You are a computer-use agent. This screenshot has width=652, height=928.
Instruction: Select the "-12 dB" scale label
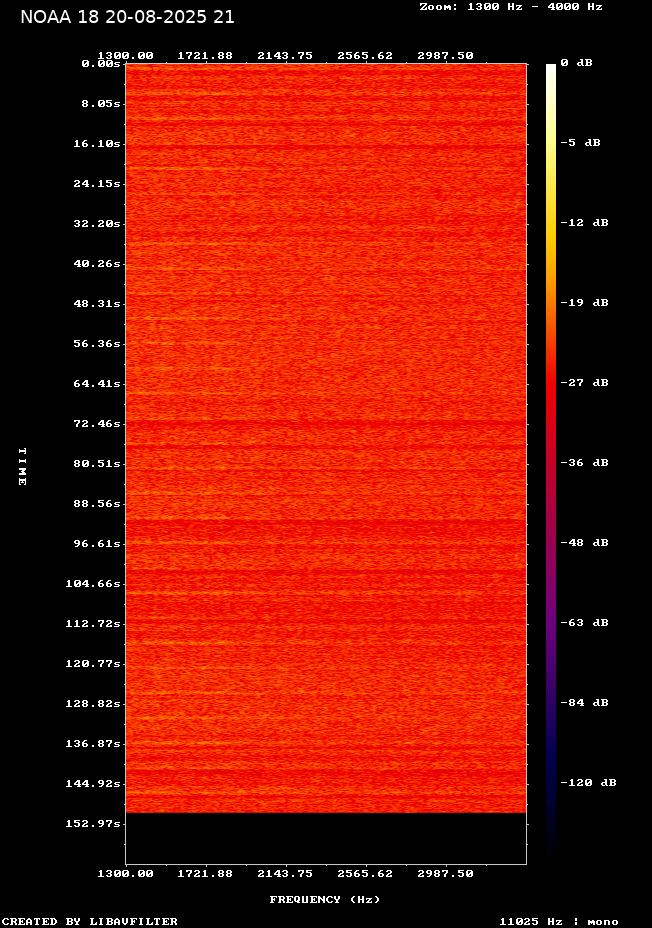585,223
